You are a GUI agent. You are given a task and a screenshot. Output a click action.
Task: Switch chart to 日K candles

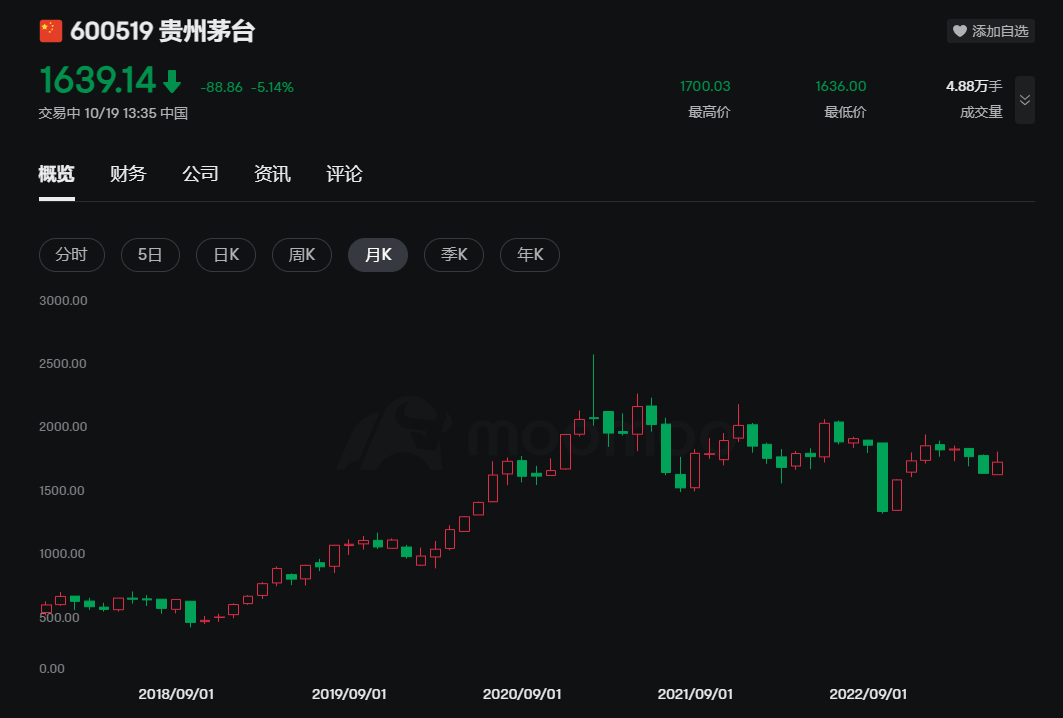[x=226, y=255]
